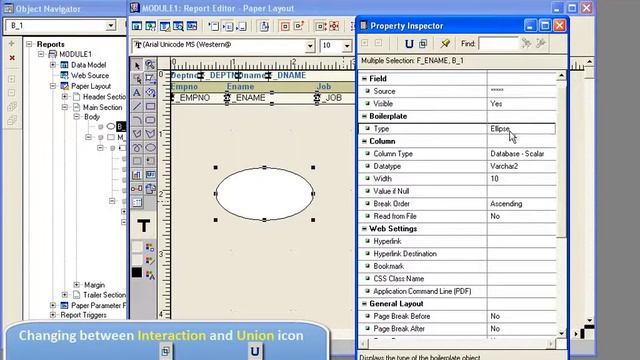Screen dimensions: 640x360
Task: Click the Line Color tool
Action: [x=150, y=261]
